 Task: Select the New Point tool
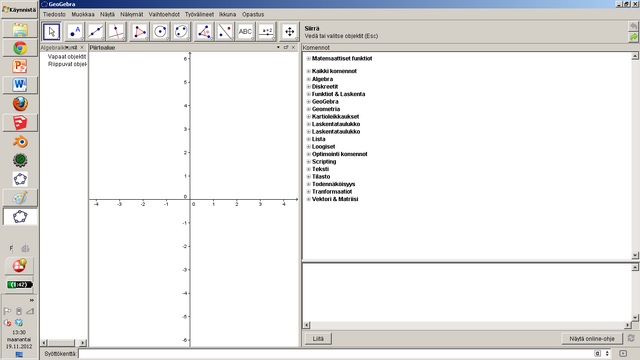coord(75,32)
